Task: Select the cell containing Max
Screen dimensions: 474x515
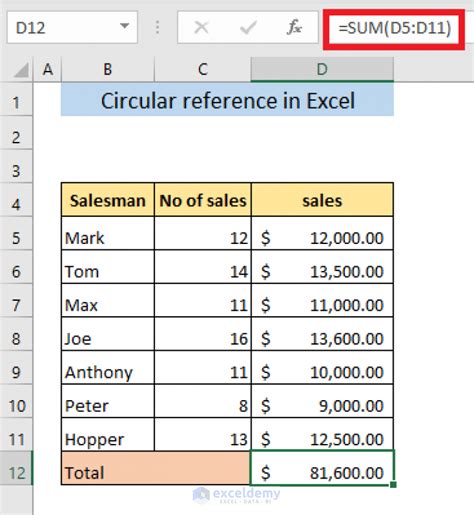Action: (108, 301)
